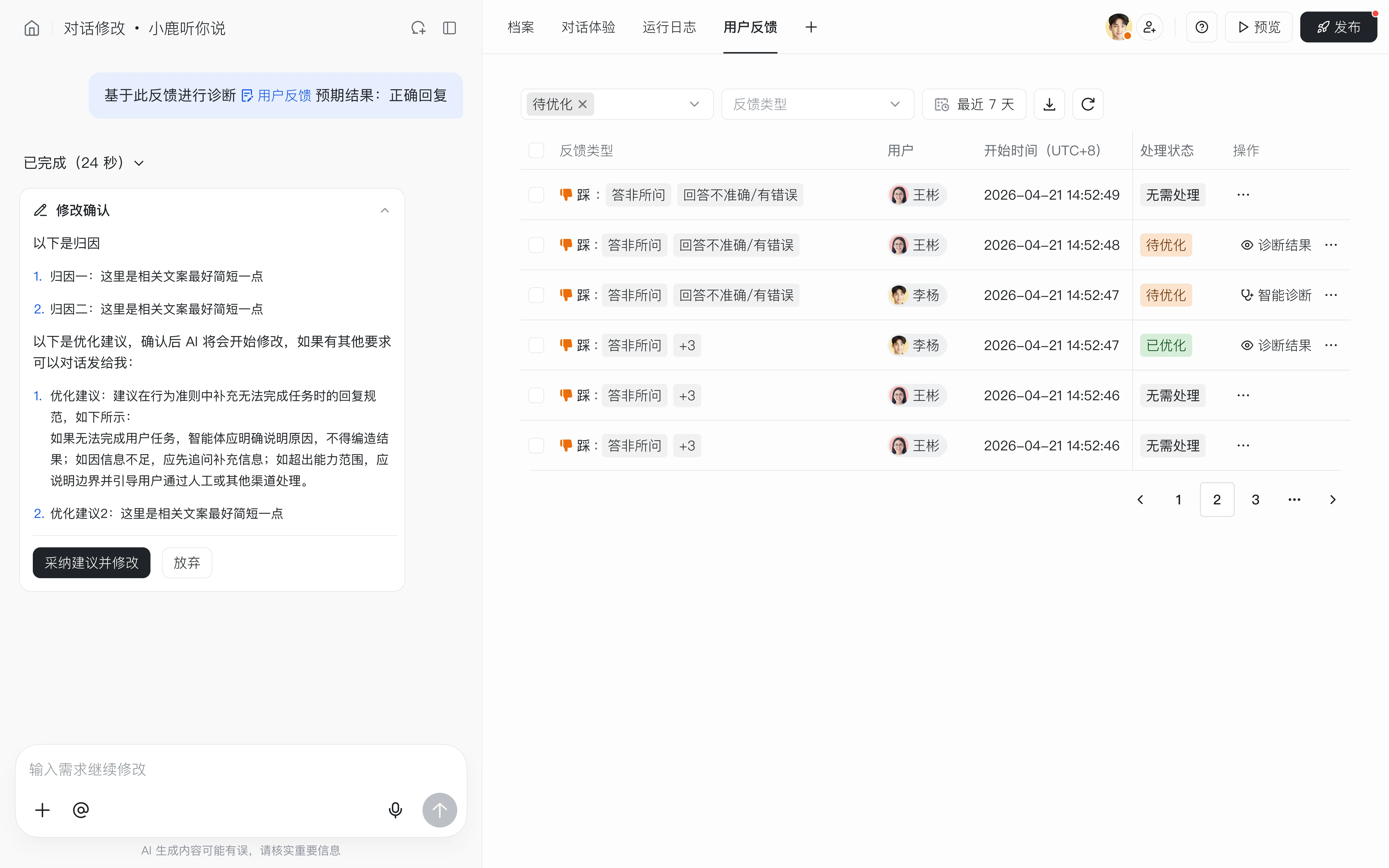Check the last row's checkbox
Image resolution: width=1389 pixels, height=868 pixels.
coord(536,446)
